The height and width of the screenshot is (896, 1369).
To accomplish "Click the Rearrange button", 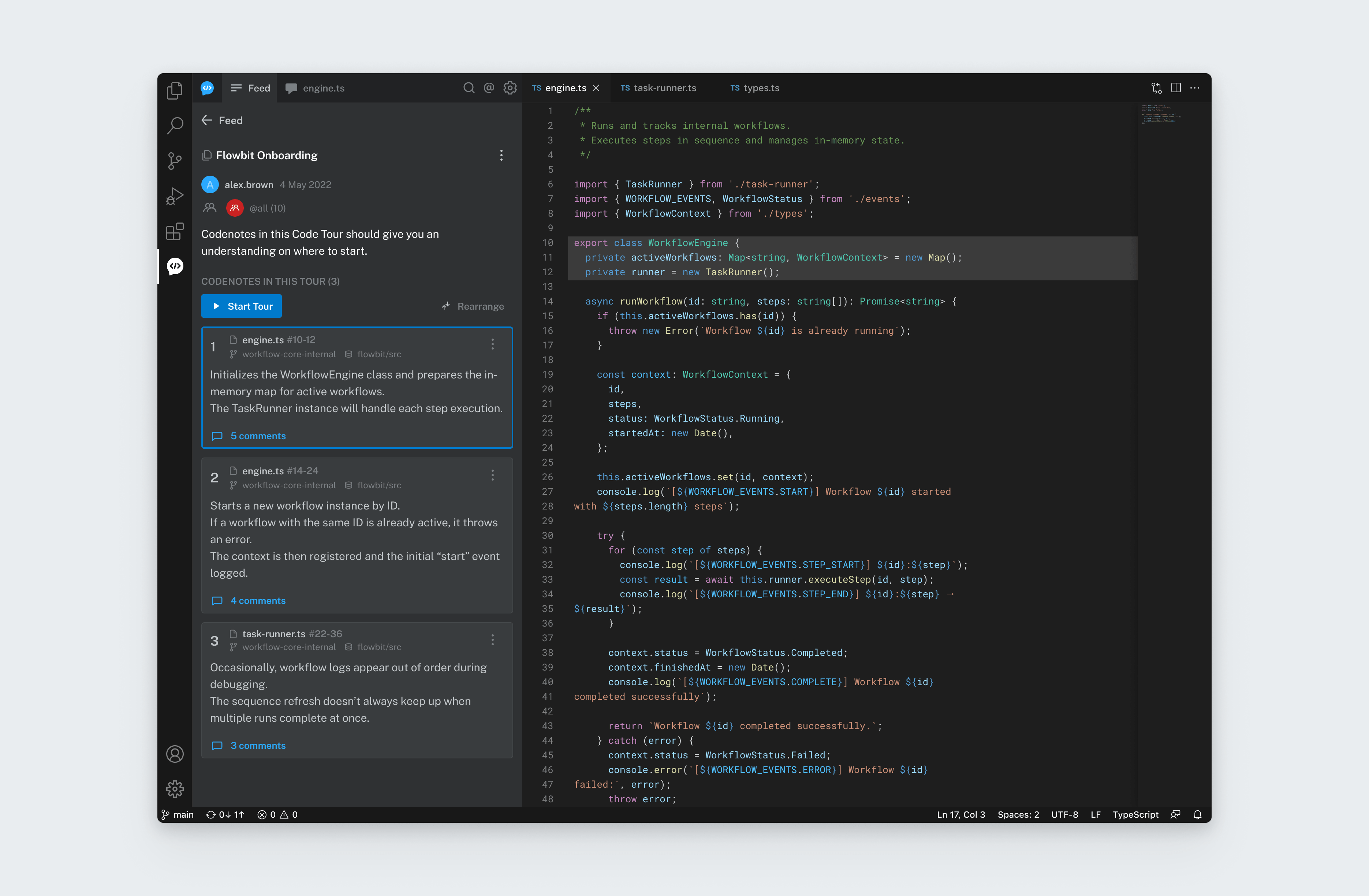I will [x=473, y=306].
